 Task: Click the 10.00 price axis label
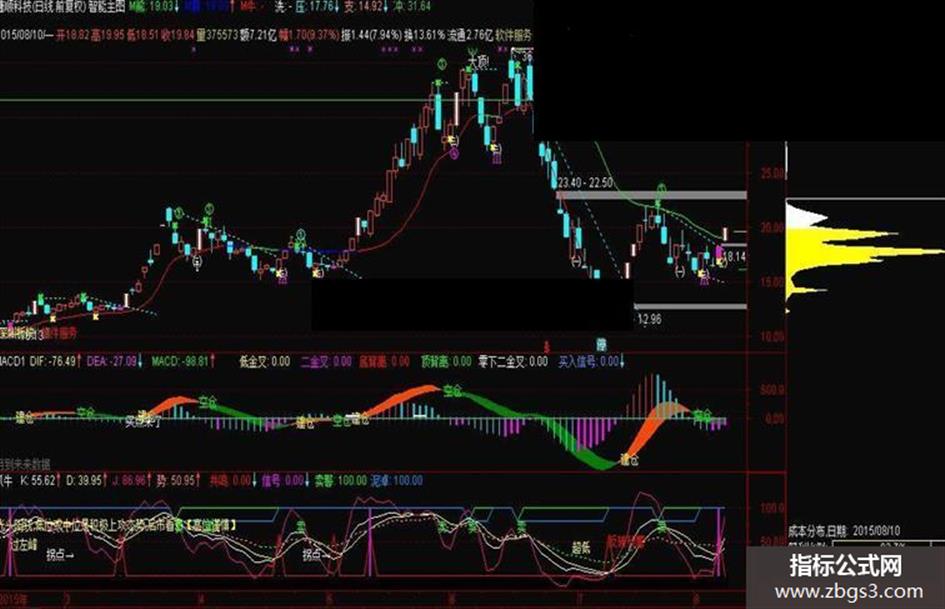click(772, 336)
